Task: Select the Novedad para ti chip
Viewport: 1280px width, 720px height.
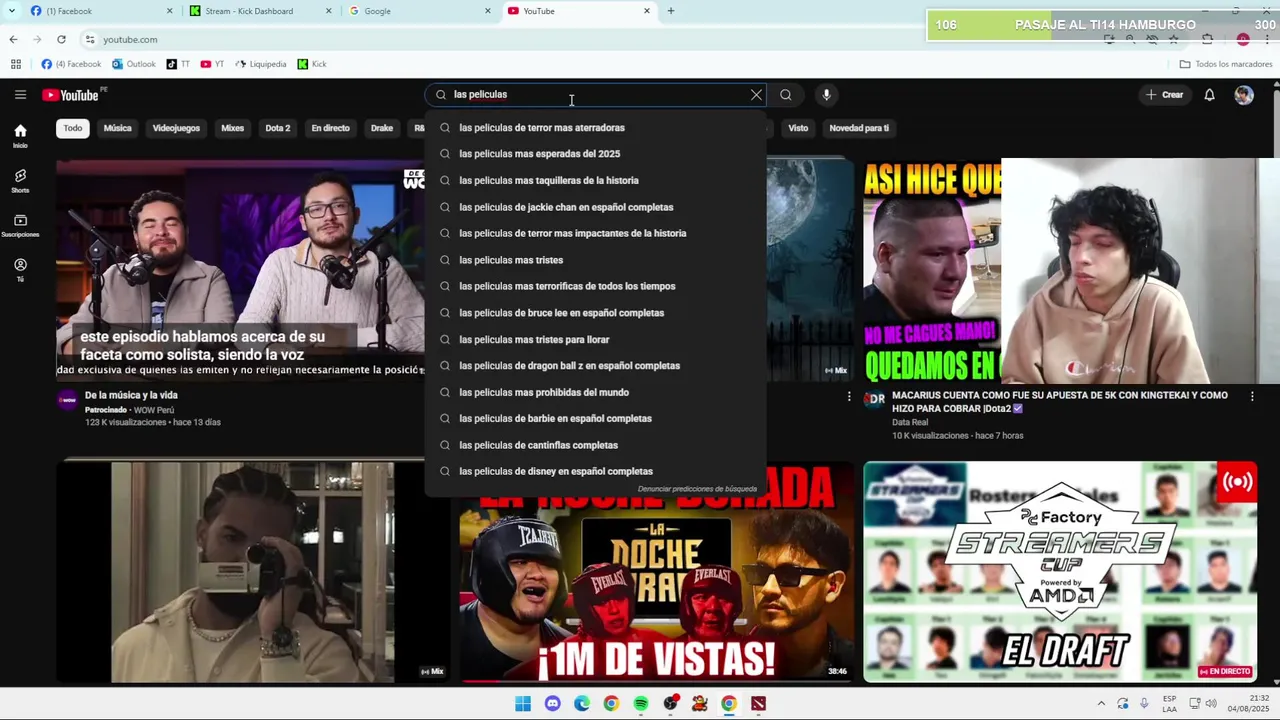Action: [859, 128]
